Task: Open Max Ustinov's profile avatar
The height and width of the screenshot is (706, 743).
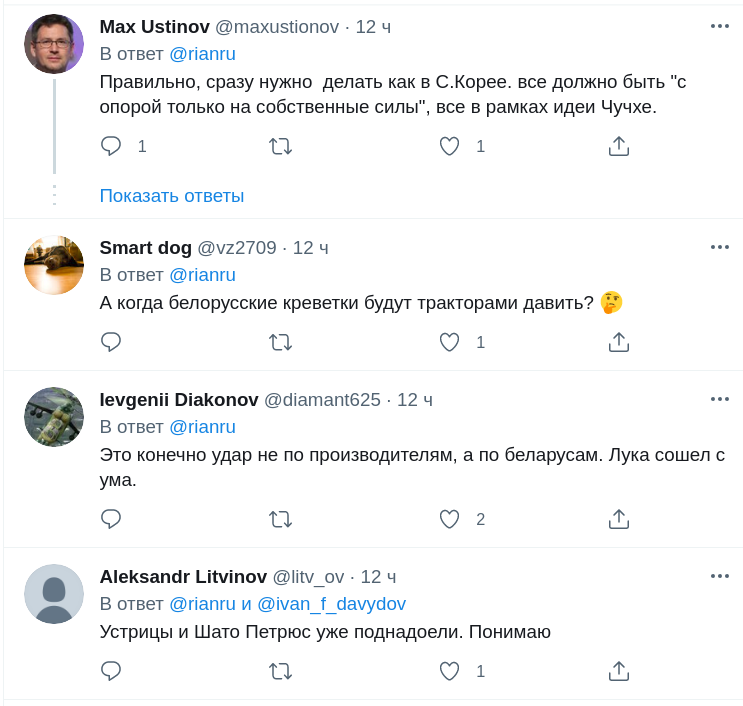Action: [x=54, y=44]
